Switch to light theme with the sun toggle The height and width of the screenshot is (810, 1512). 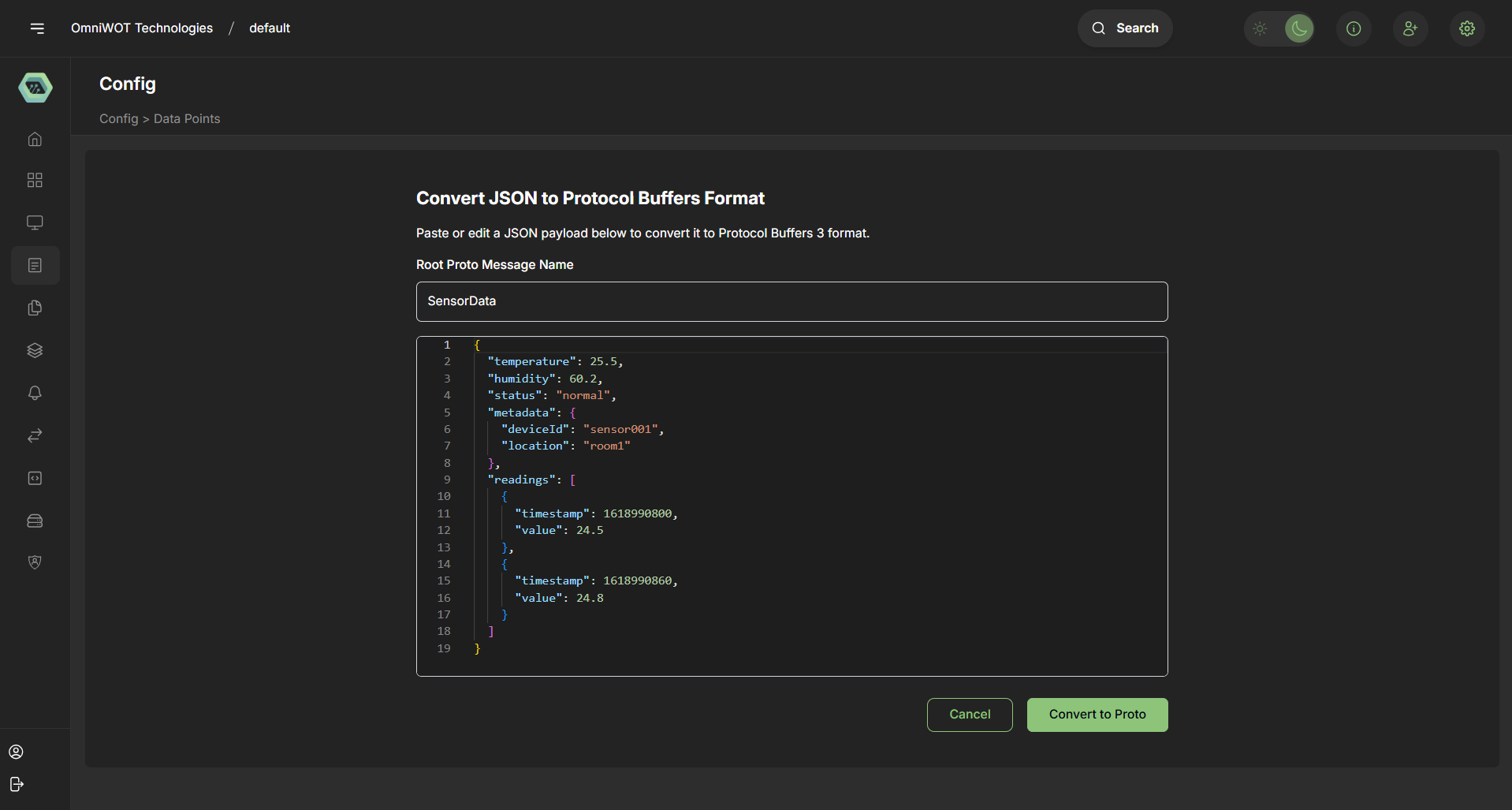[x=1259, y=28]
